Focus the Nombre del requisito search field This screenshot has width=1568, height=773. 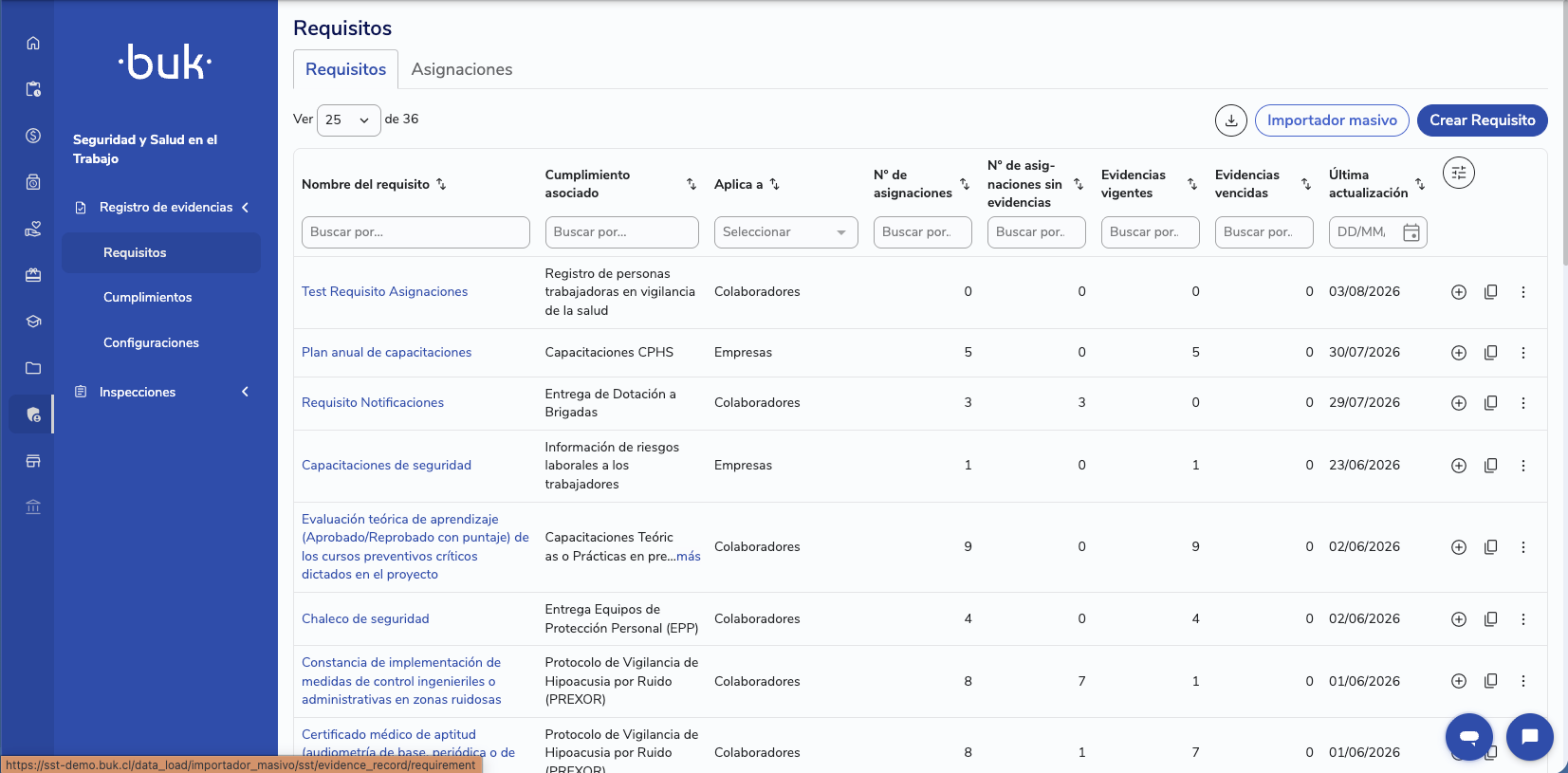[x=415, y=232]
